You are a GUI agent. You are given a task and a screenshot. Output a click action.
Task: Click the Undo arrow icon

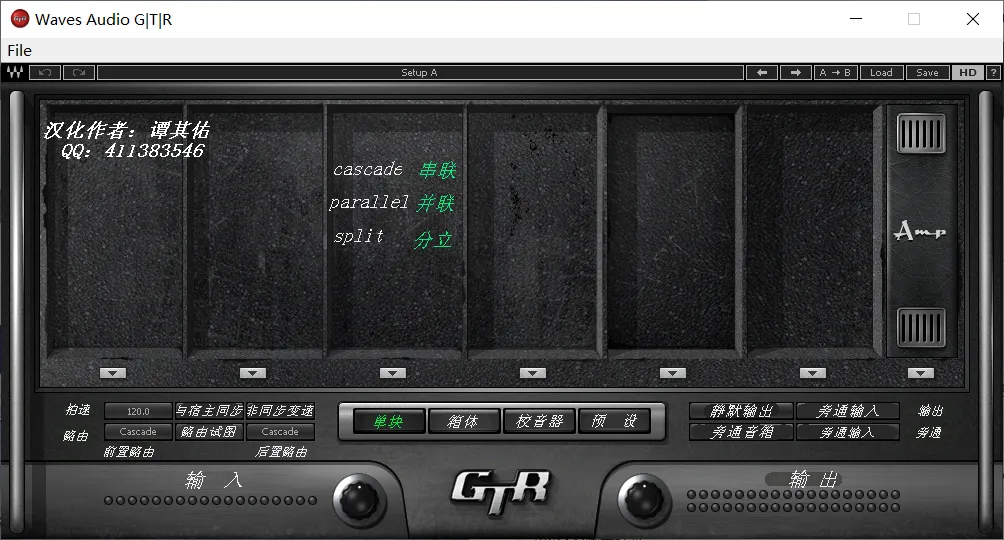tap(45, 72)
